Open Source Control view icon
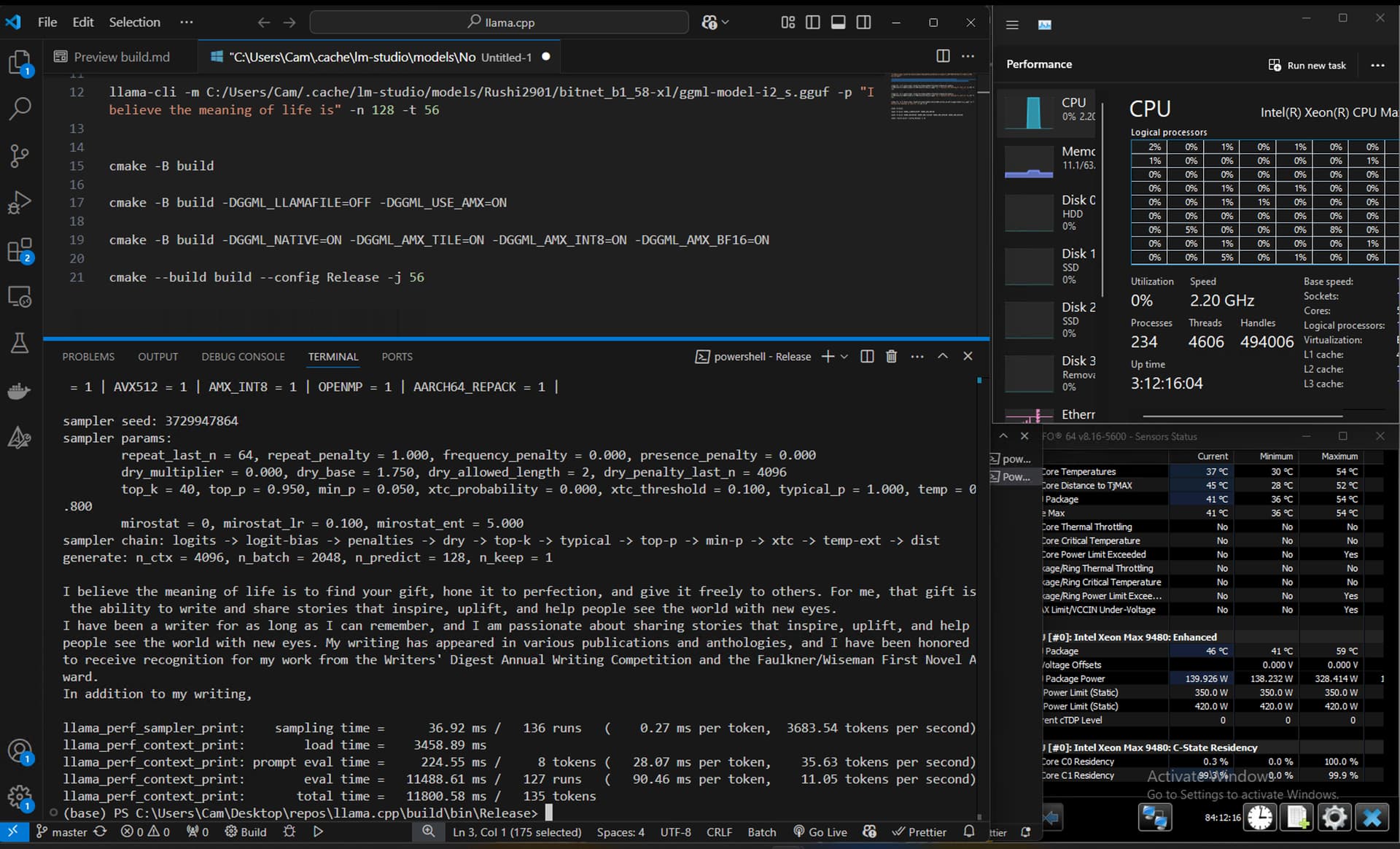The width and height of the screenshot is (1400, 849). pos(20,155)
